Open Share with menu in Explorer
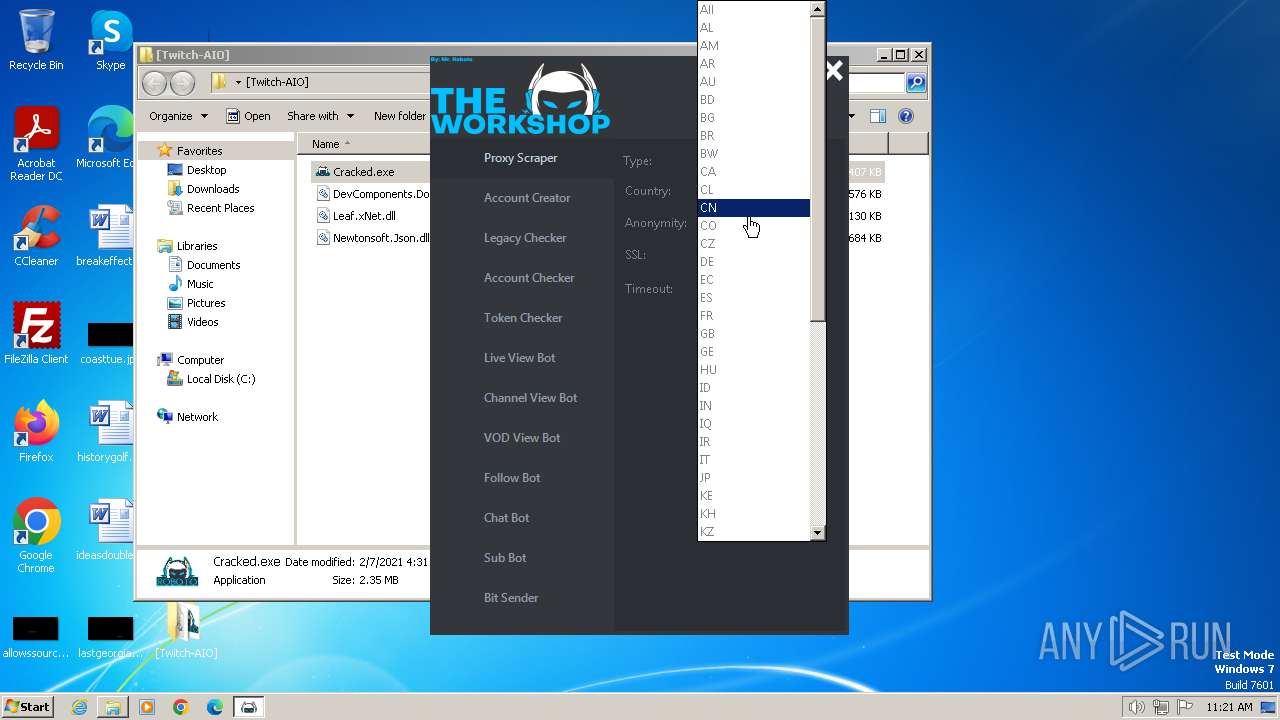Image resolution: width=1280 pixels, height=720 pixels. click(320, 116)
